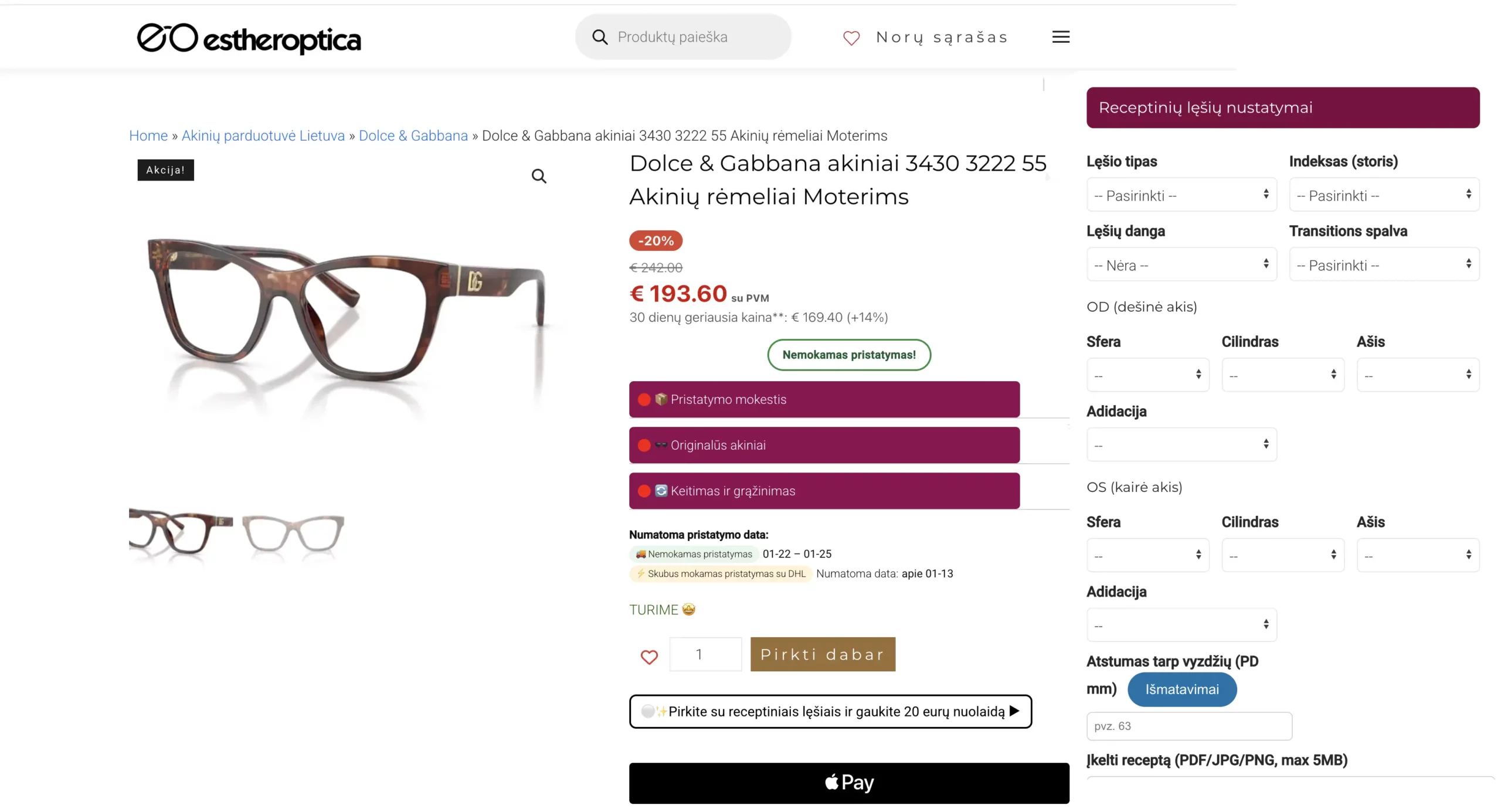Open Akinių parduotuvė Lietuva breadcrumb link

pyautogui.click(x=263, y=135)
